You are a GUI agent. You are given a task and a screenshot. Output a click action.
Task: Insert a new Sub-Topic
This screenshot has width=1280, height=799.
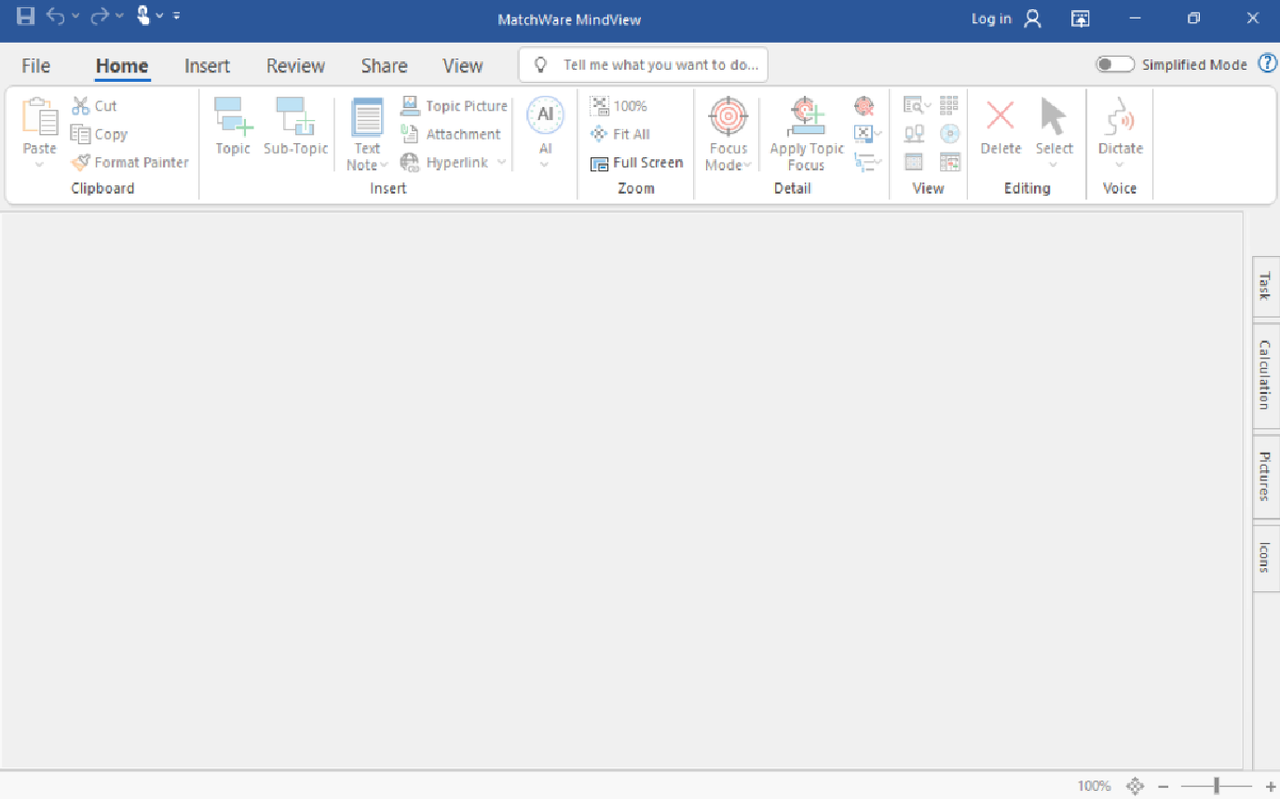coord(296,126)
